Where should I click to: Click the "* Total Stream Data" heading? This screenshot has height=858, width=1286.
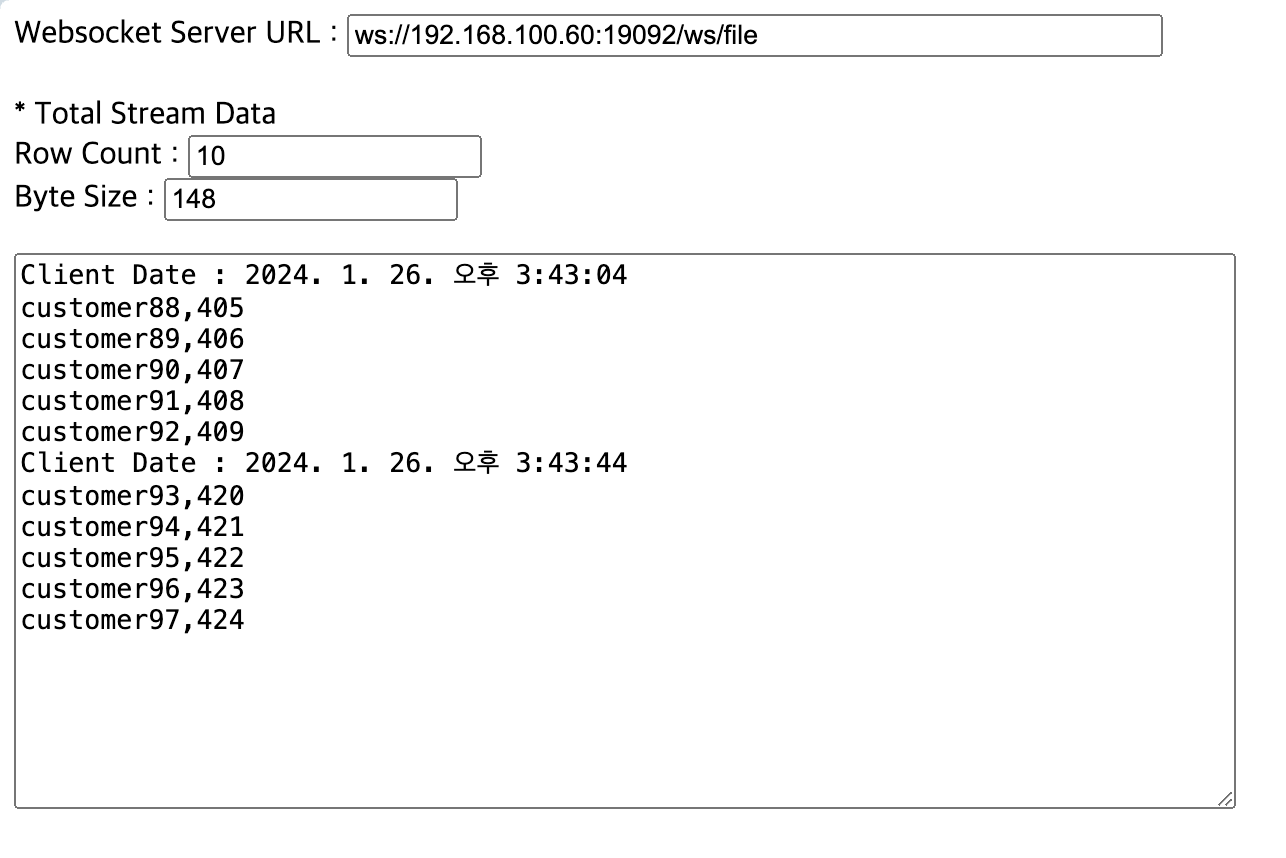coord(145,114)
